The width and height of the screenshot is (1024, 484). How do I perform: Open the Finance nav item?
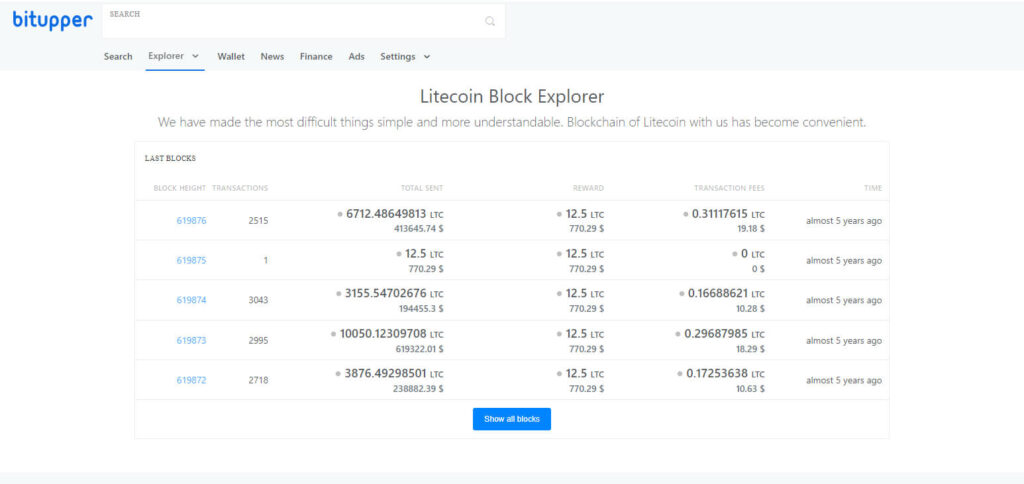(x=316, y=57)
